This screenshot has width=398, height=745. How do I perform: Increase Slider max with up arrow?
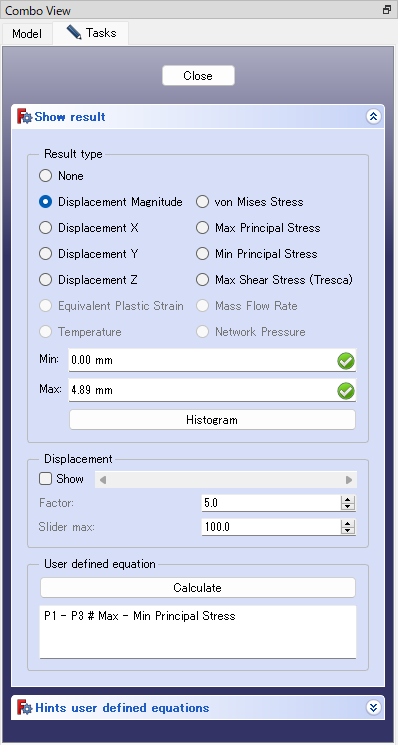coord(348,523)
